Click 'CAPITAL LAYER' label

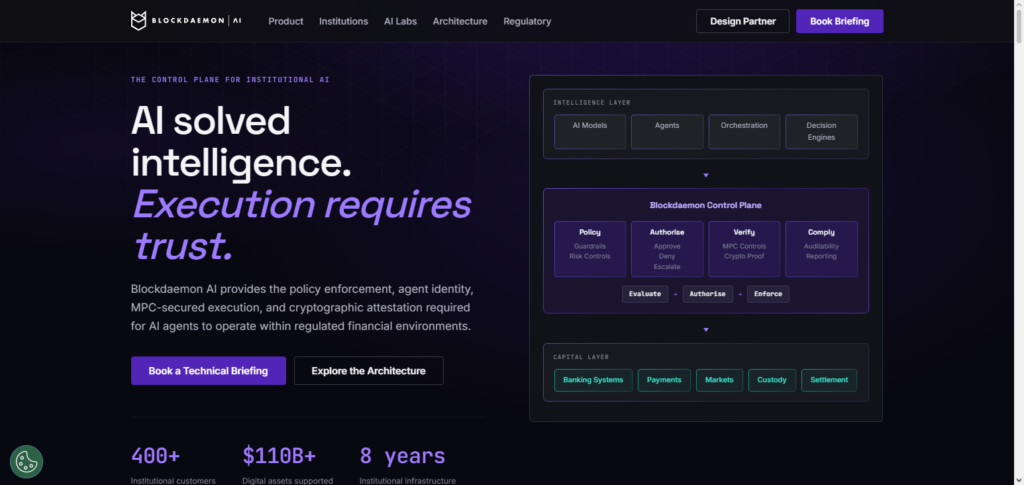coord(581,357)
